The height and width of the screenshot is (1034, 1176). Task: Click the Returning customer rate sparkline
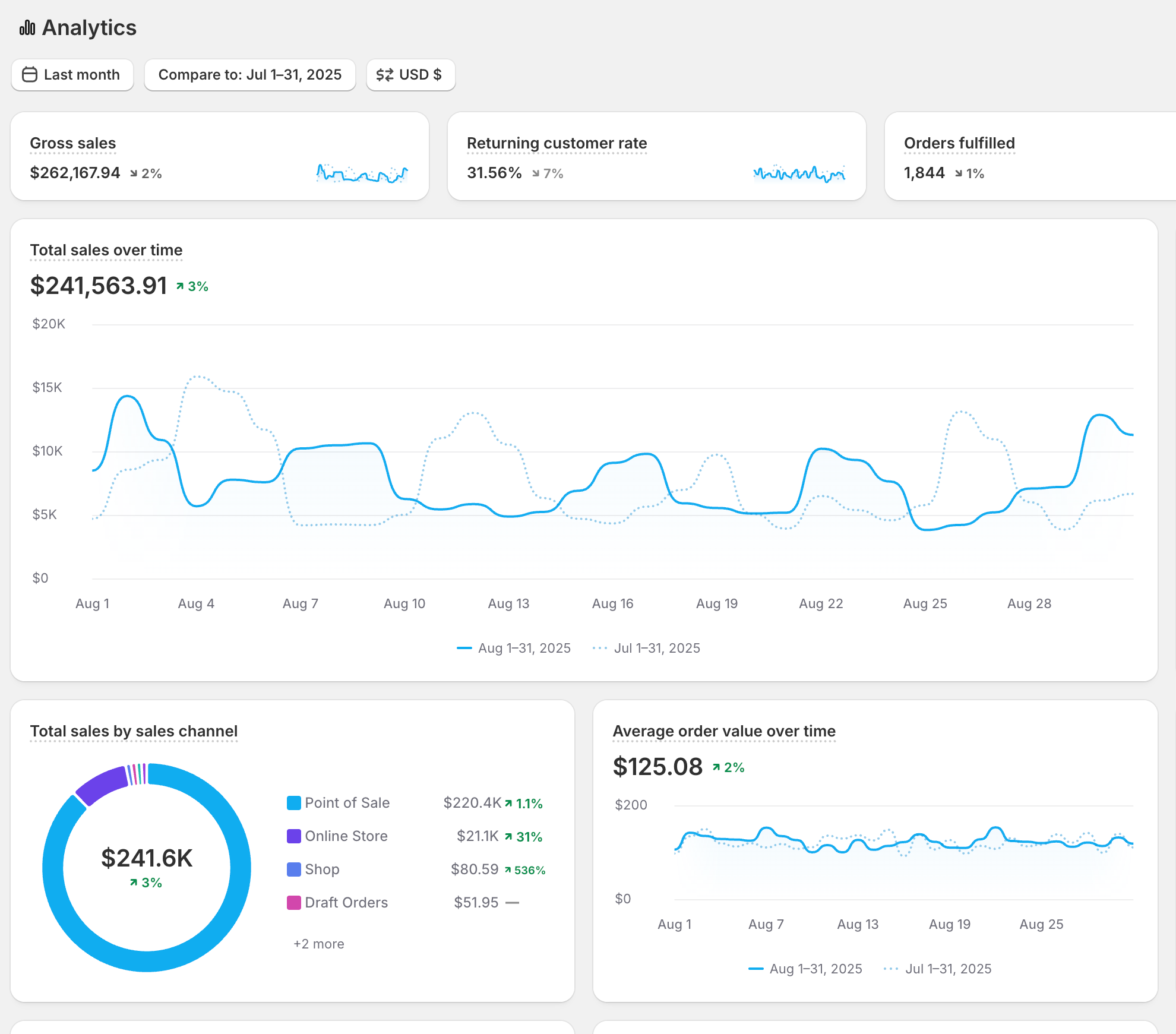click(x=799, y=173)
